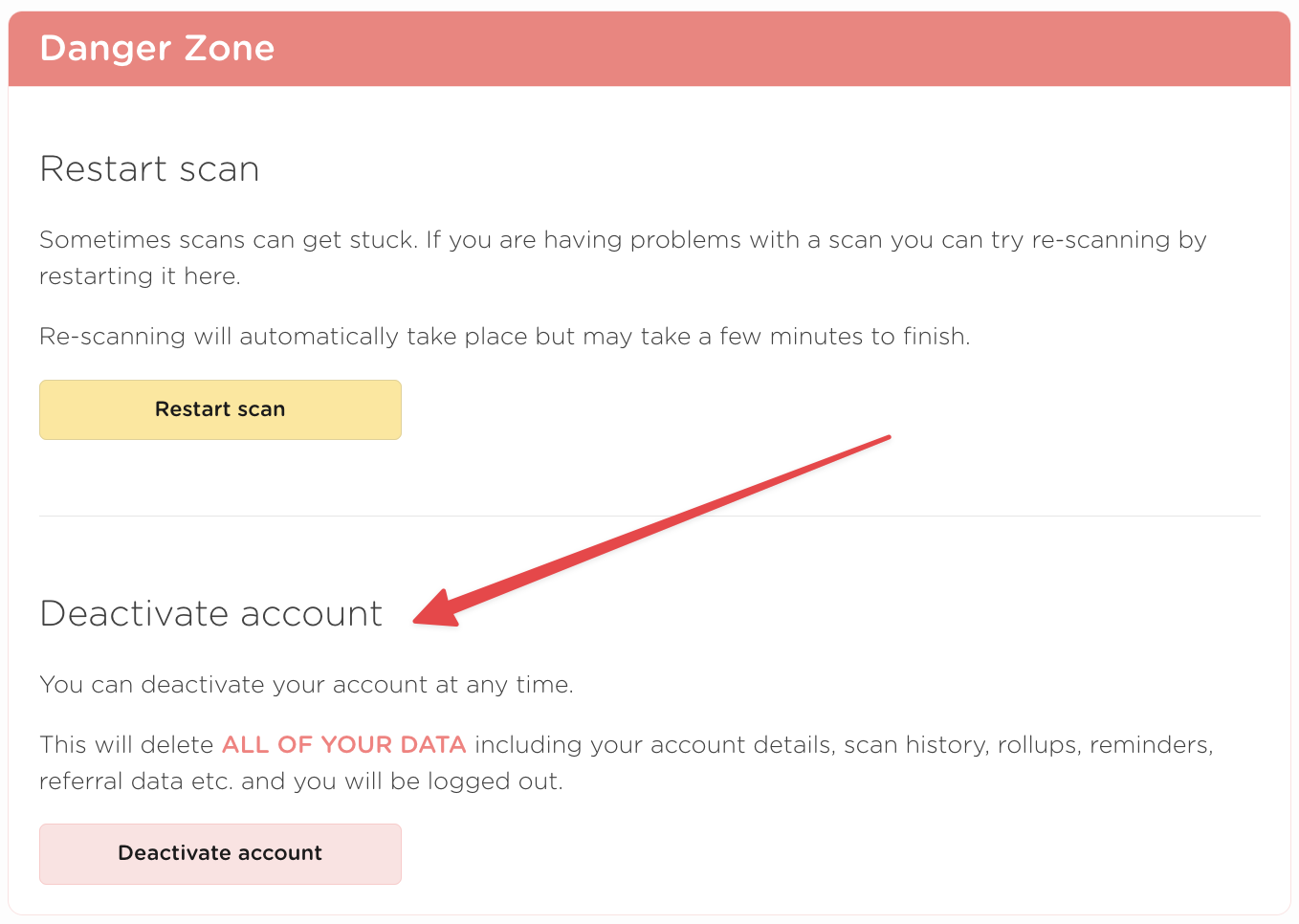Click the "referral data etc." text line
This screenshot has height=924, width=1299.
click(134, 781)
